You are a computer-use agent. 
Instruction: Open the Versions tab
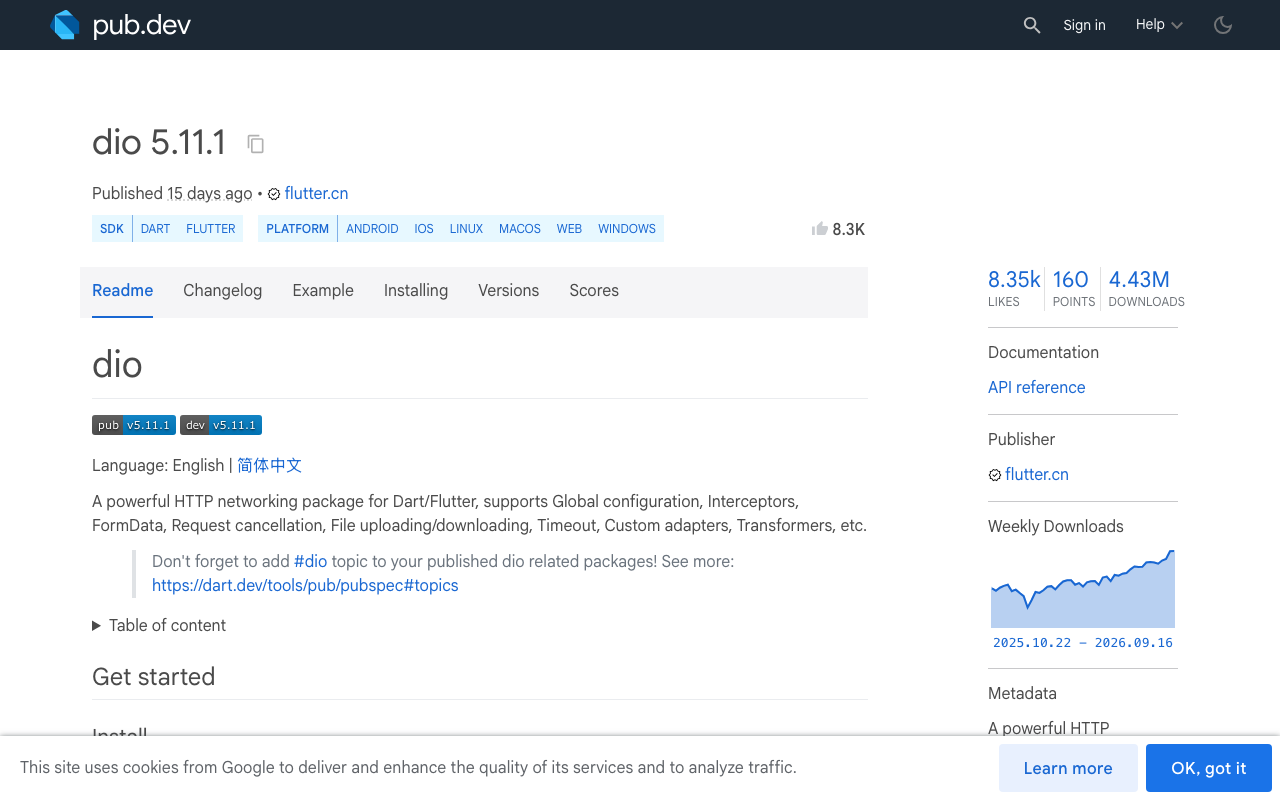click(508, 291)
